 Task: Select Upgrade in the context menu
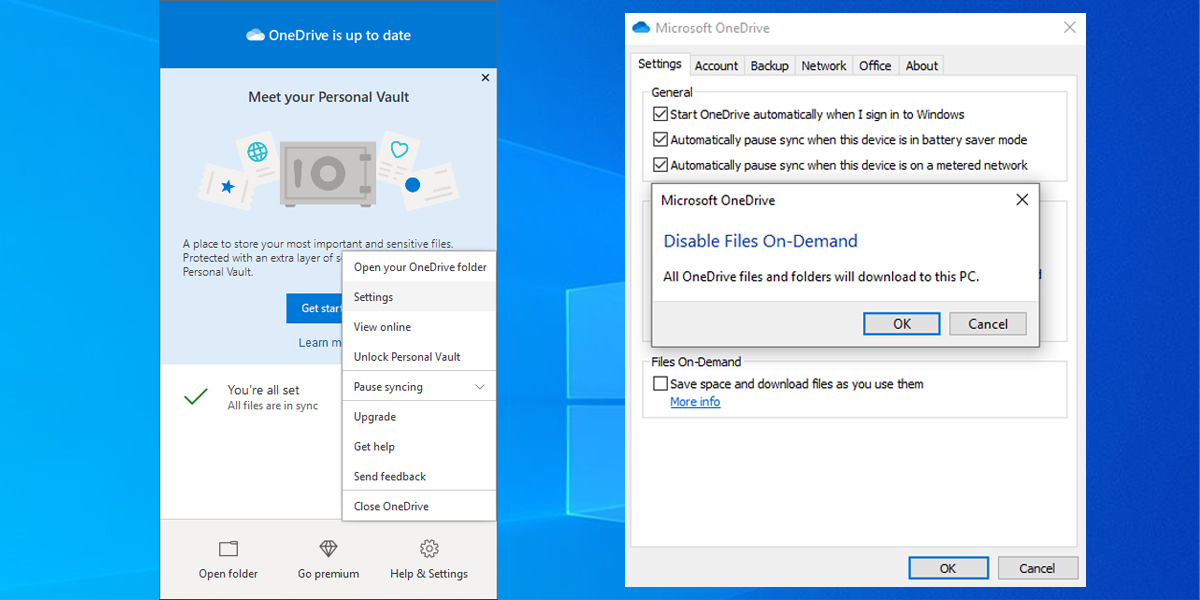(x=419, y=417)
